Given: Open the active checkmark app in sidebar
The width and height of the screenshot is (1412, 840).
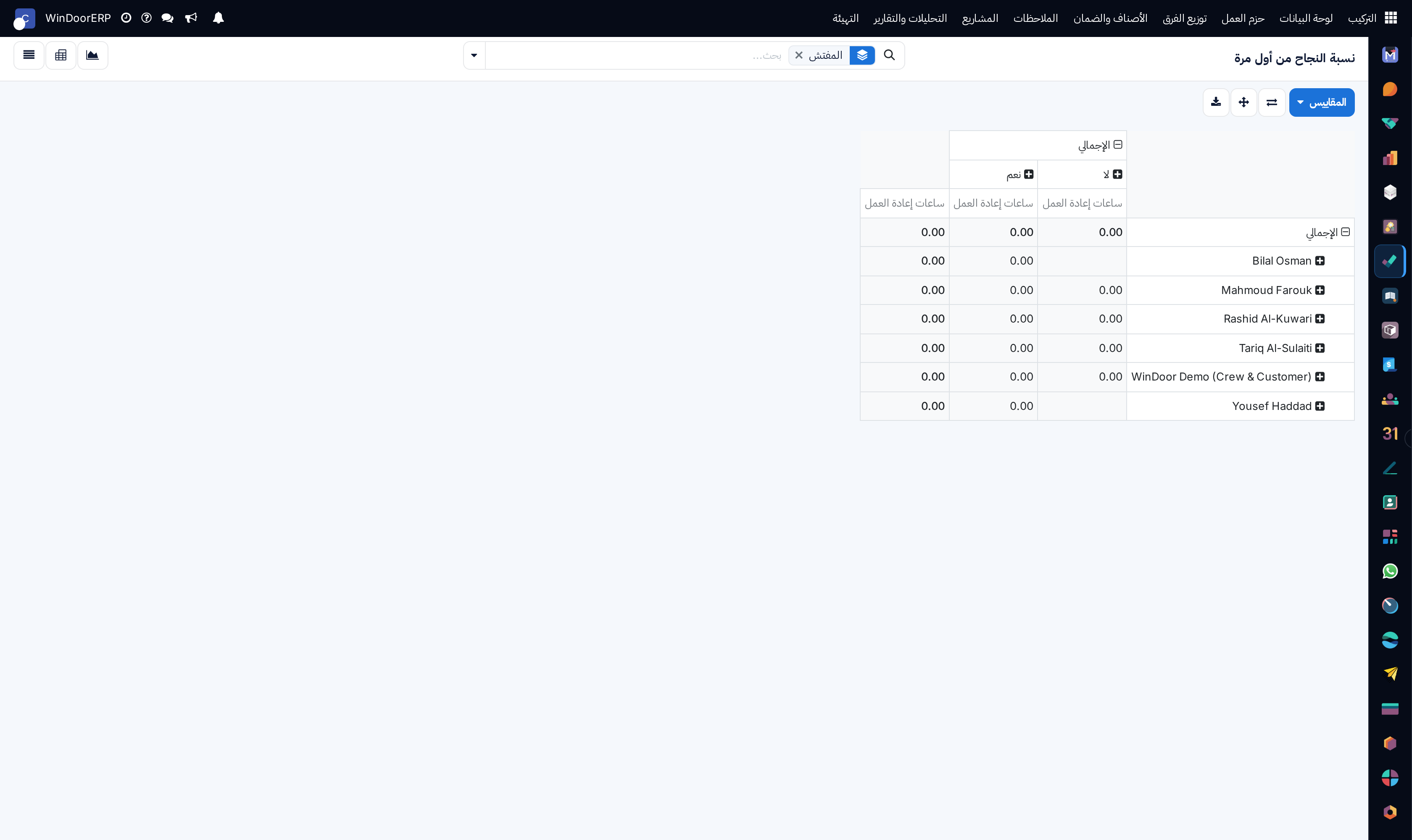Looking at the screenshot, I should [x=1390, y=261].
